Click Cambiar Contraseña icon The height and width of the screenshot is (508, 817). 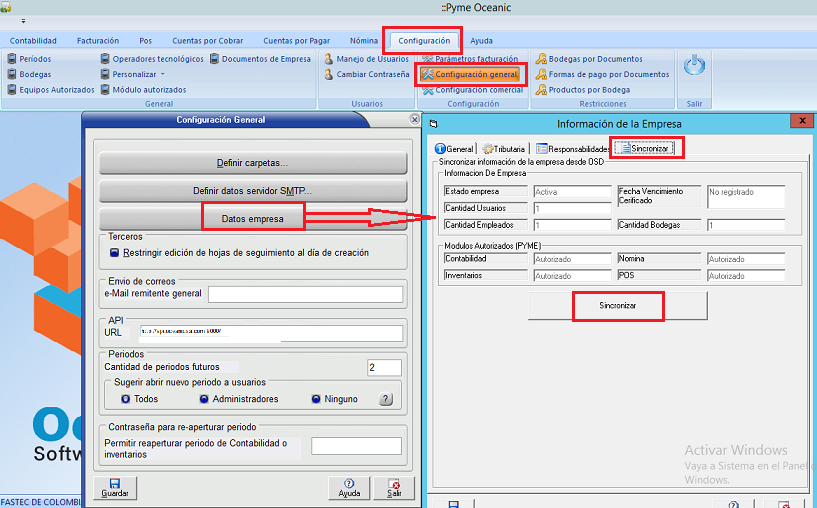coord(329,74)
